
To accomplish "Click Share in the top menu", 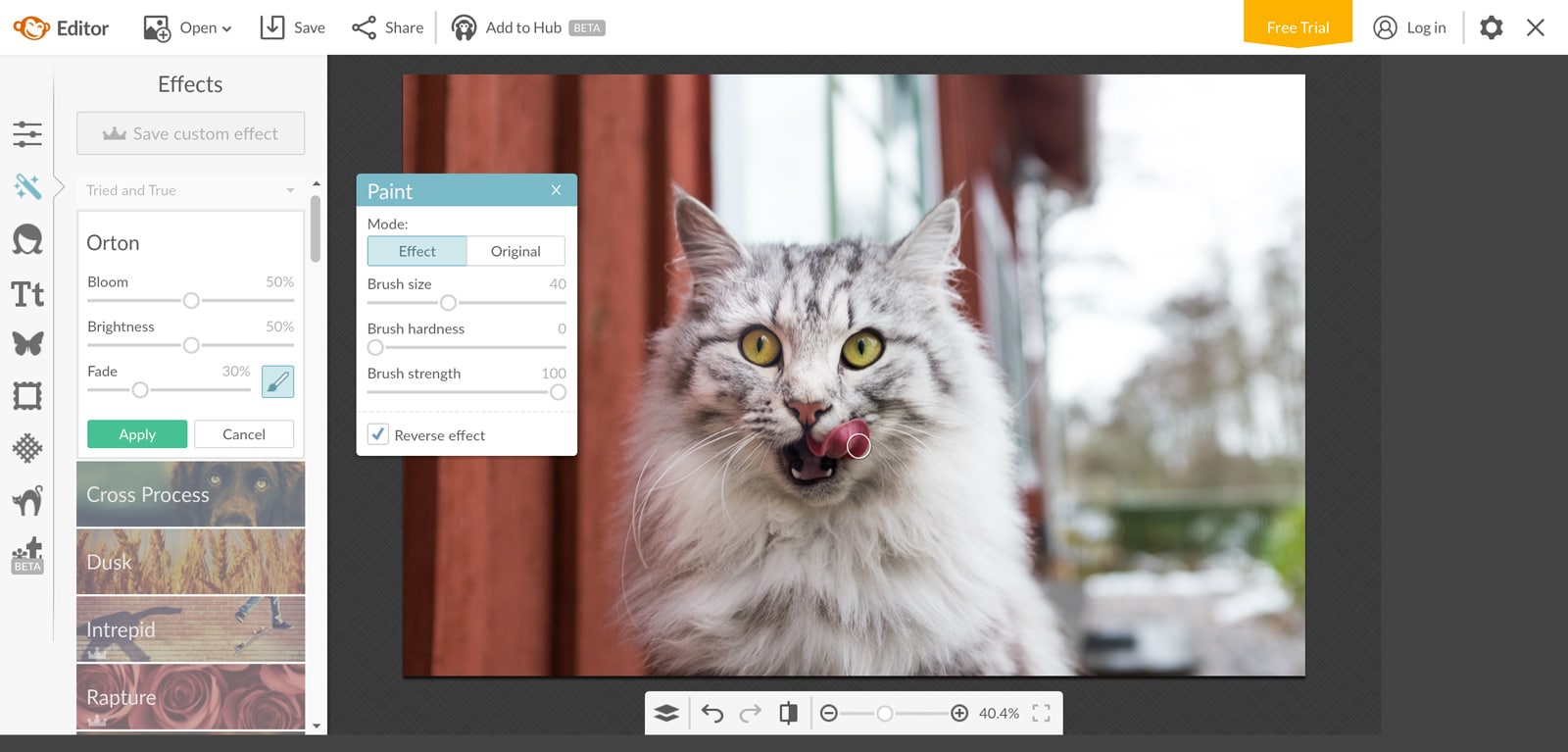I will [388, 27].
